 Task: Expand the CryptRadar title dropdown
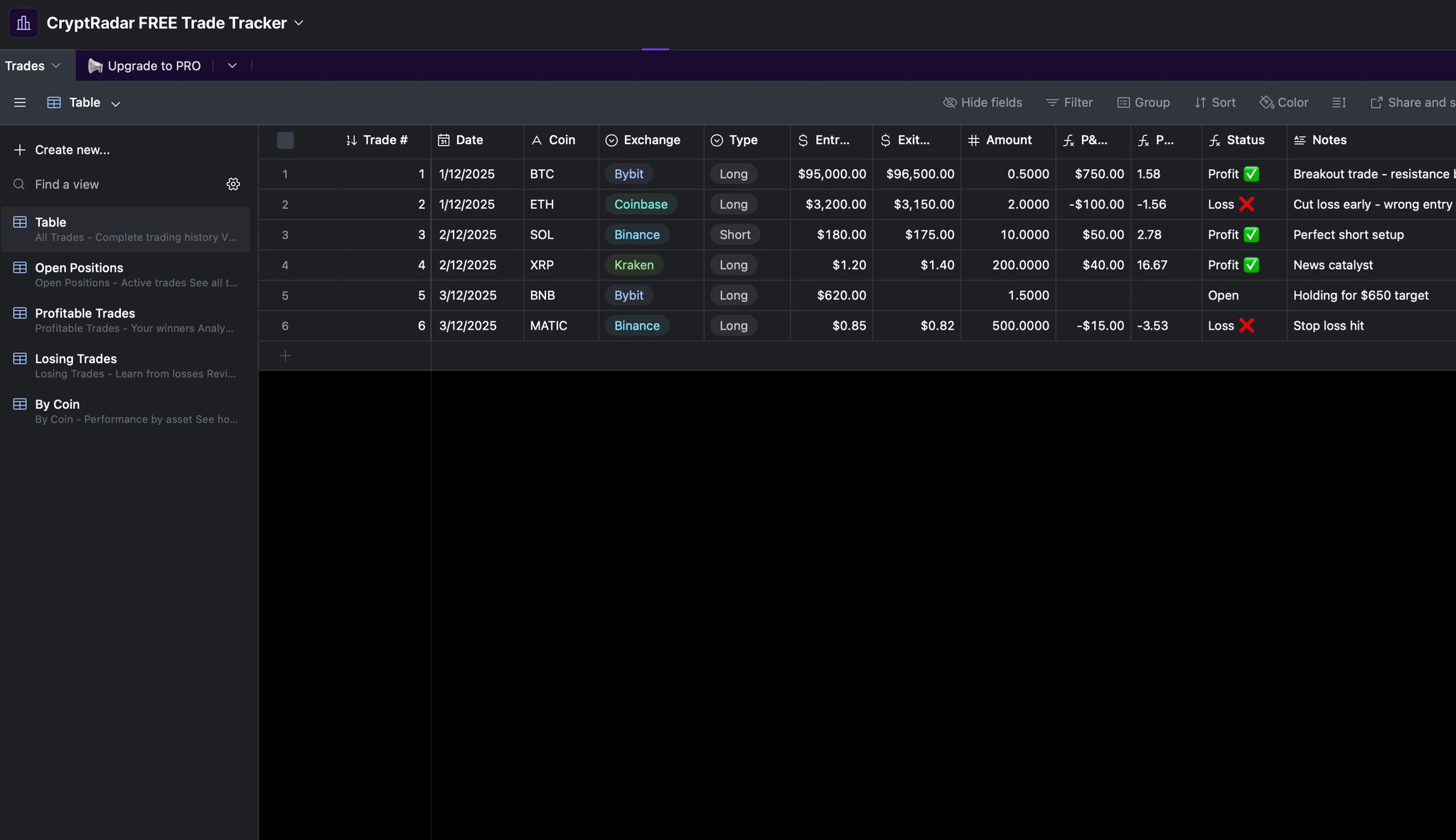point(299,22)
